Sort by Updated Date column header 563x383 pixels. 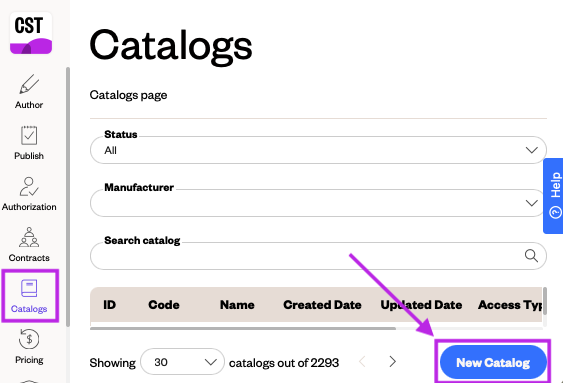tap(421, 305)
